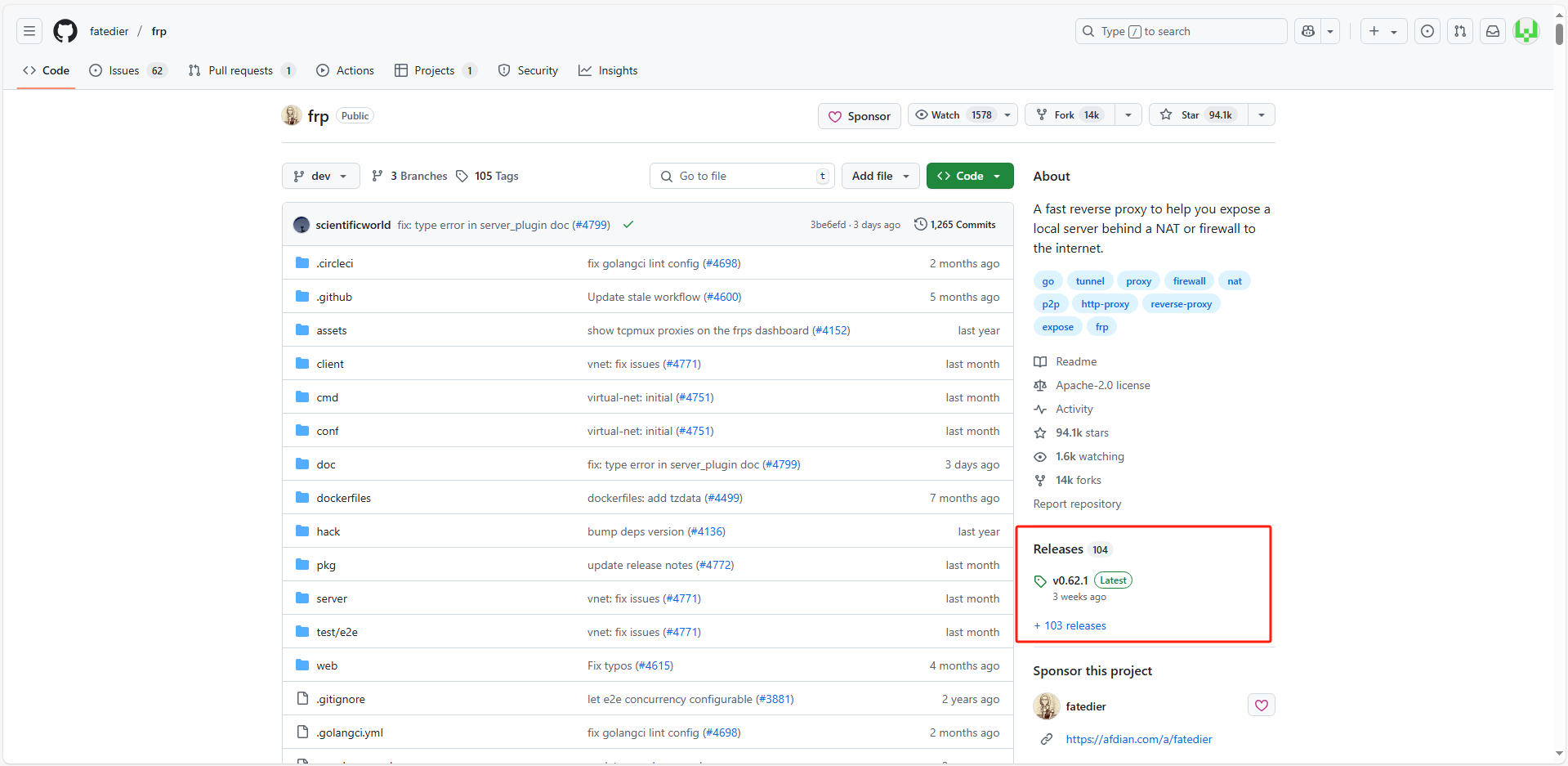Open the Add file dropdown
The height and width of the screenshot is (766, 1568).
881,176
